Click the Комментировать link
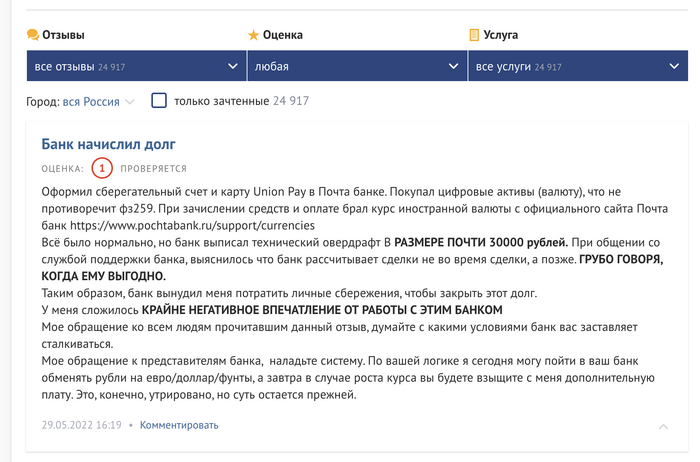700x462 pixels. tap(179, 425)
